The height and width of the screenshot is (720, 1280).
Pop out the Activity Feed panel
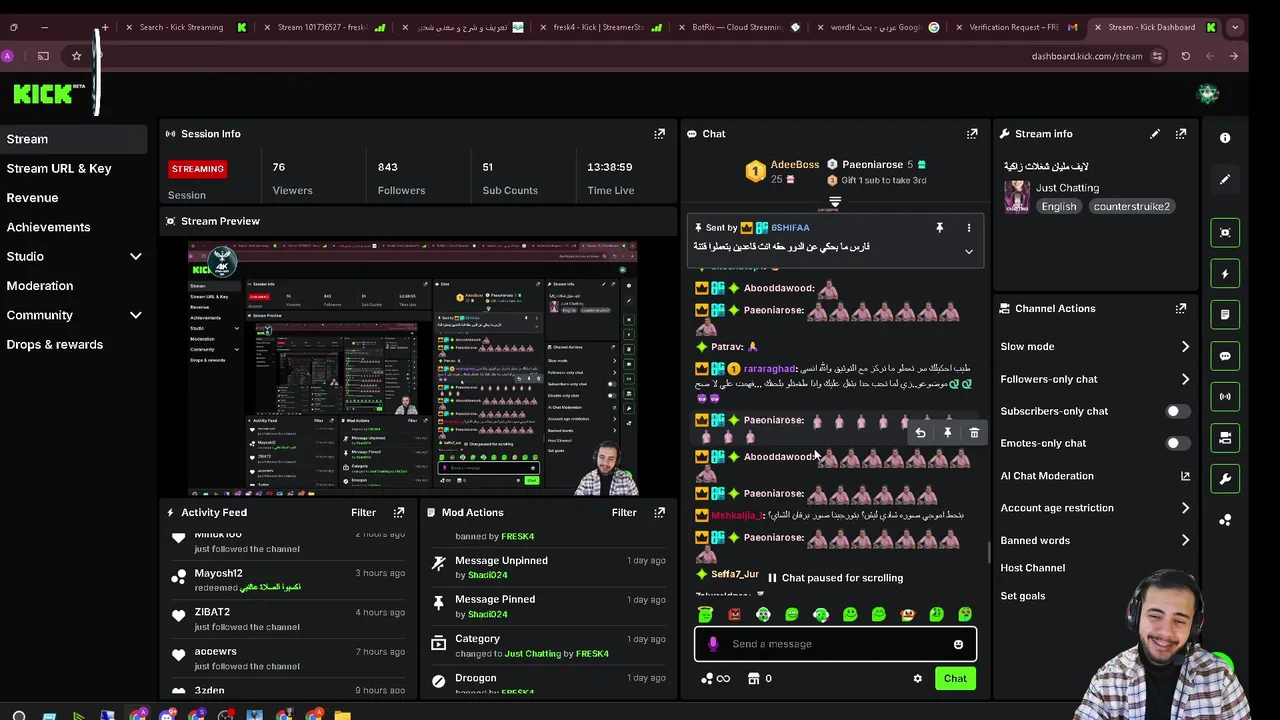[x=399, y=513]
